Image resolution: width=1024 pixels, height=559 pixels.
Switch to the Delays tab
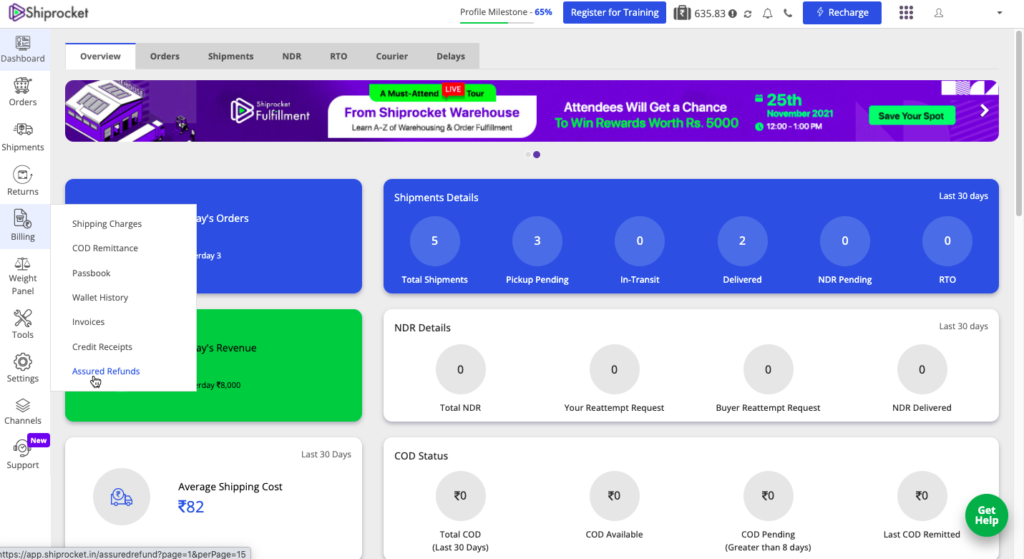click(x=451, y=56)
